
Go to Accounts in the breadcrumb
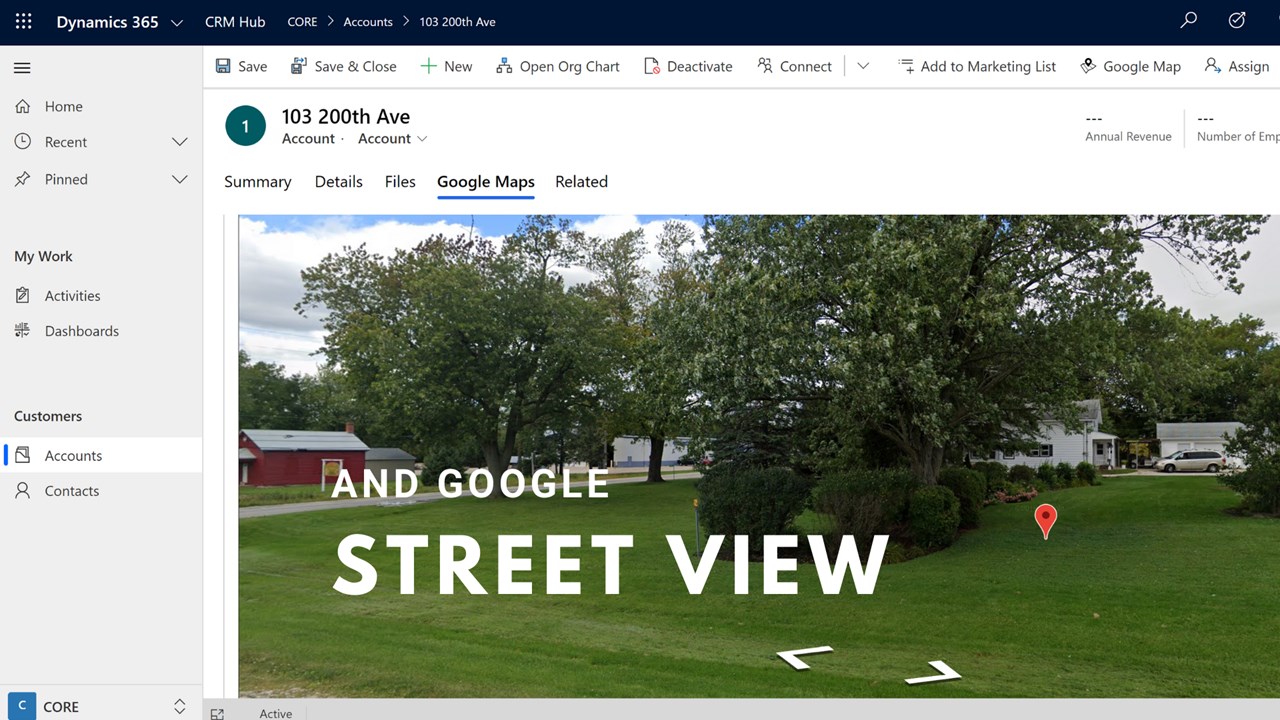368,22
